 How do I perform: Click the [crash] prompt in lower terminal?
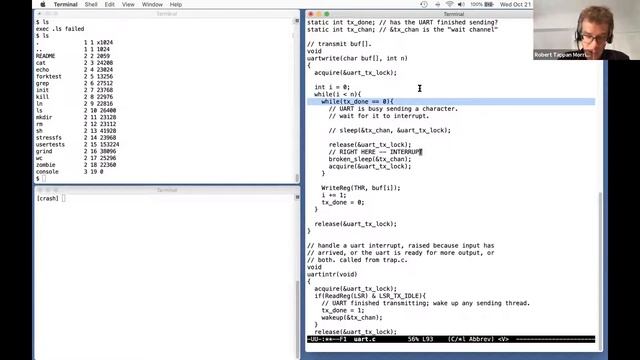tap(48, 198)
